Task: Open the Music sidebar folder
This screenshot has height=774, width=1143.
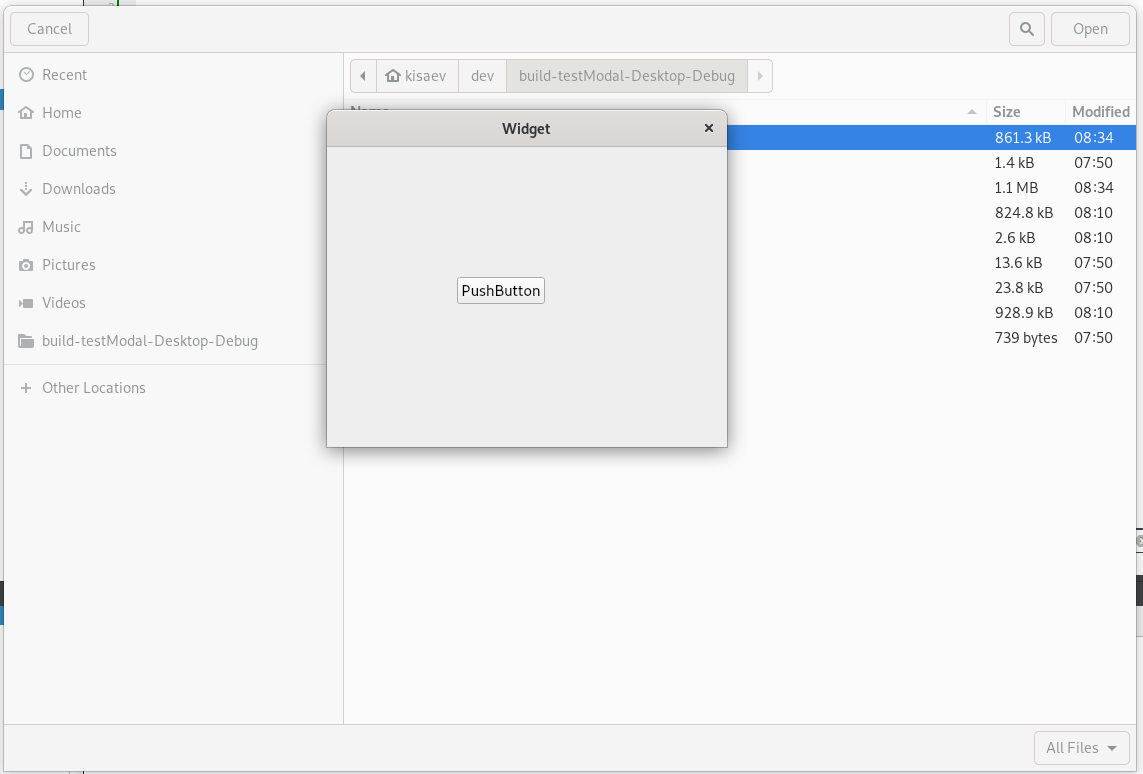Action: click(61, 227)
